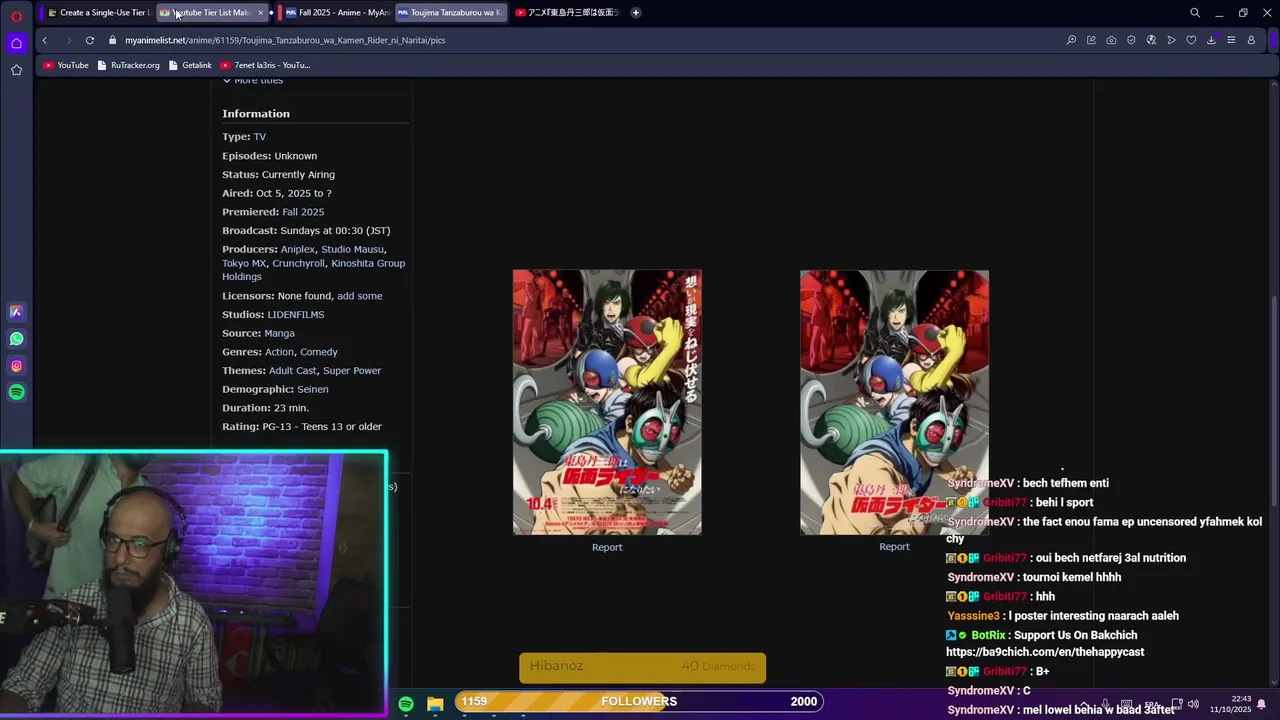Open the Aria AI sidebar icon
This screenshot has width=1280, height=720.
coord(16,312)
